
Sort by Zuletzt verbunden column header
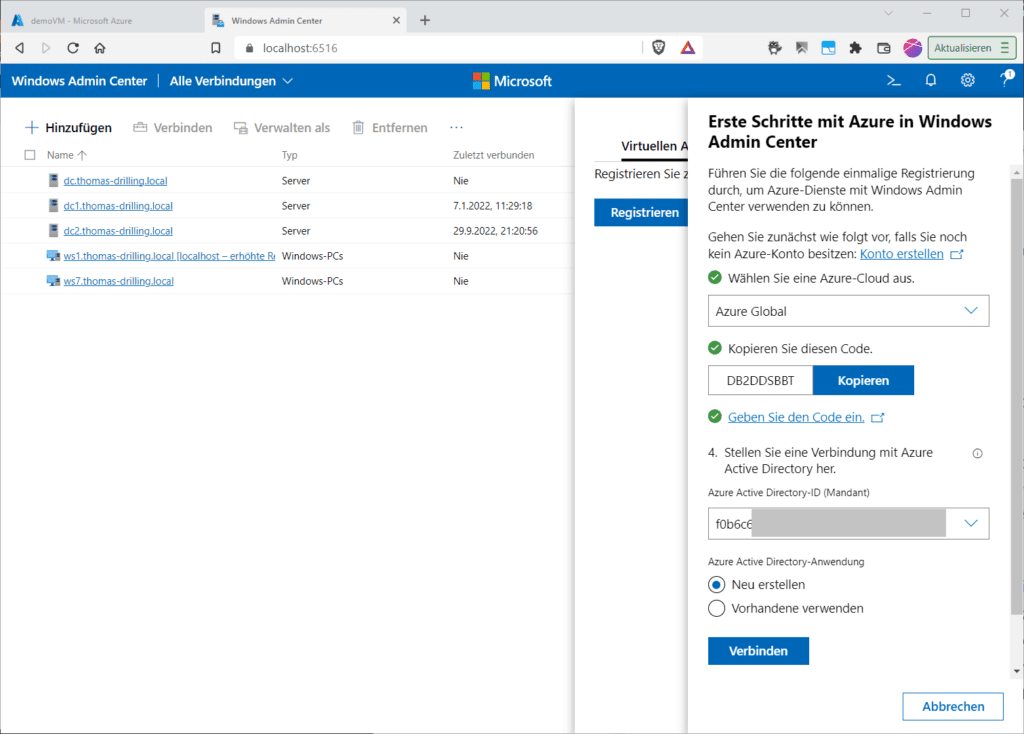494,155
